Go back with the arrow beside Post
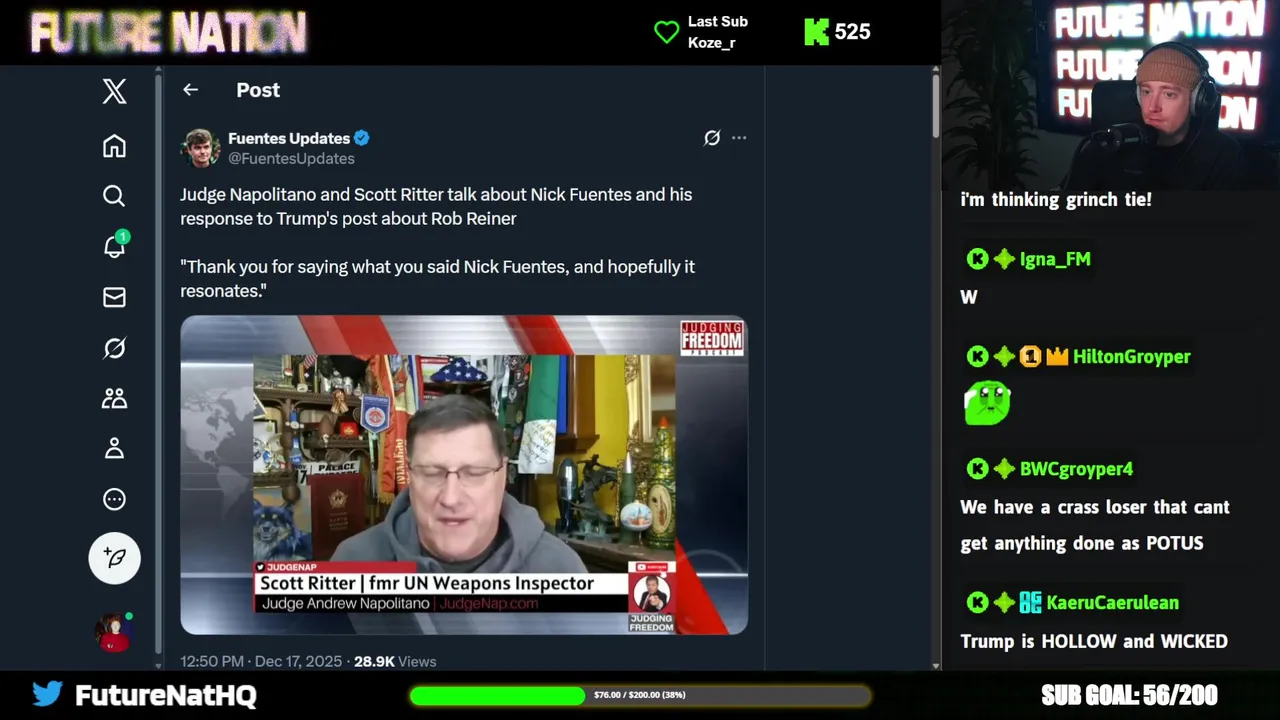 pyautogui.click(x=190, y=90)
